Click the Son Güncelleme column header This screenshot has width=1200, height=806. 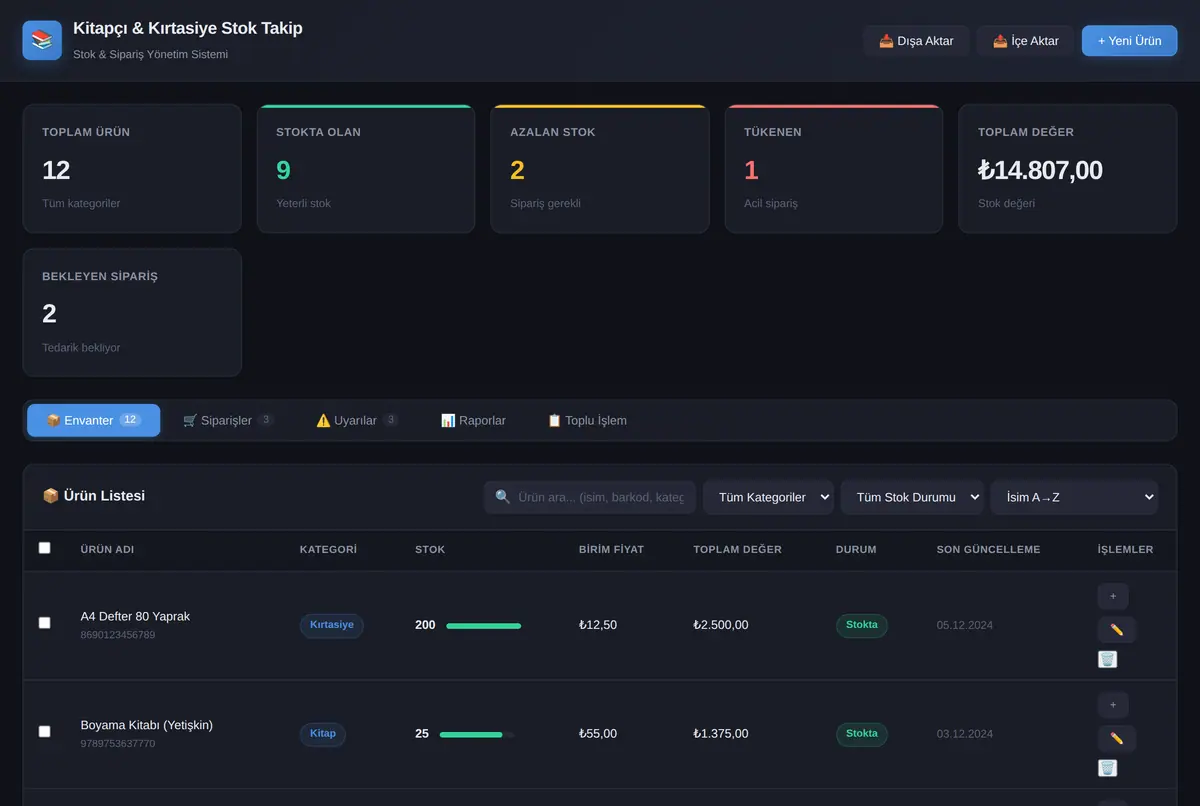(x=988, y=549)
